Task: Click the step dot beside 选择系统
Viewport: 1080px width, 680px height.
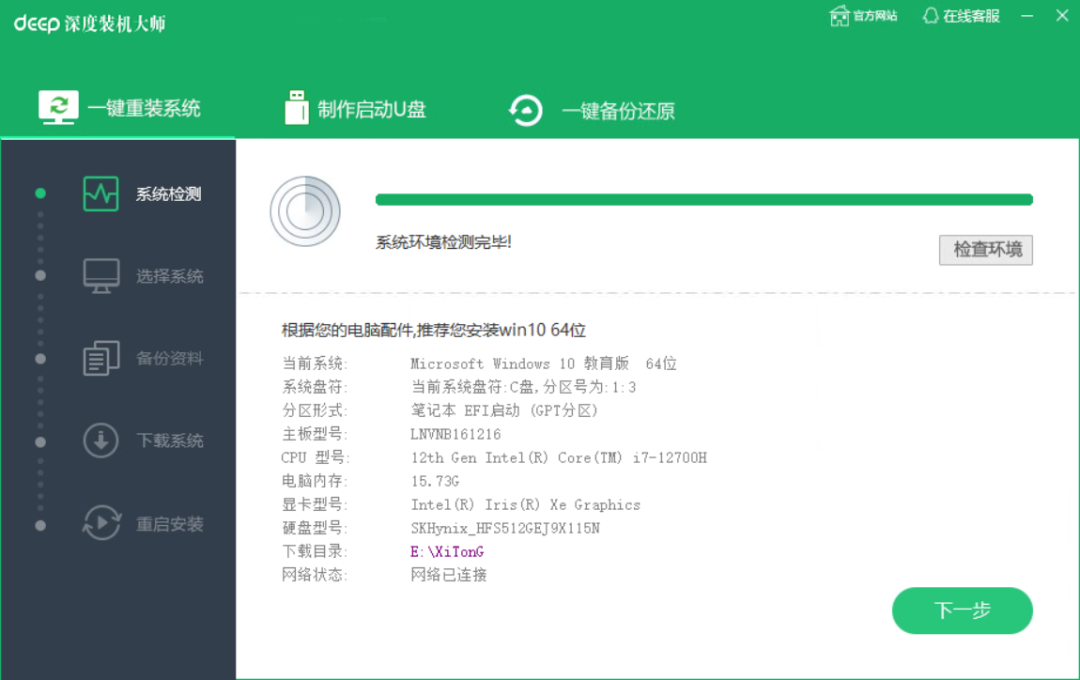Action: [41, 276]
